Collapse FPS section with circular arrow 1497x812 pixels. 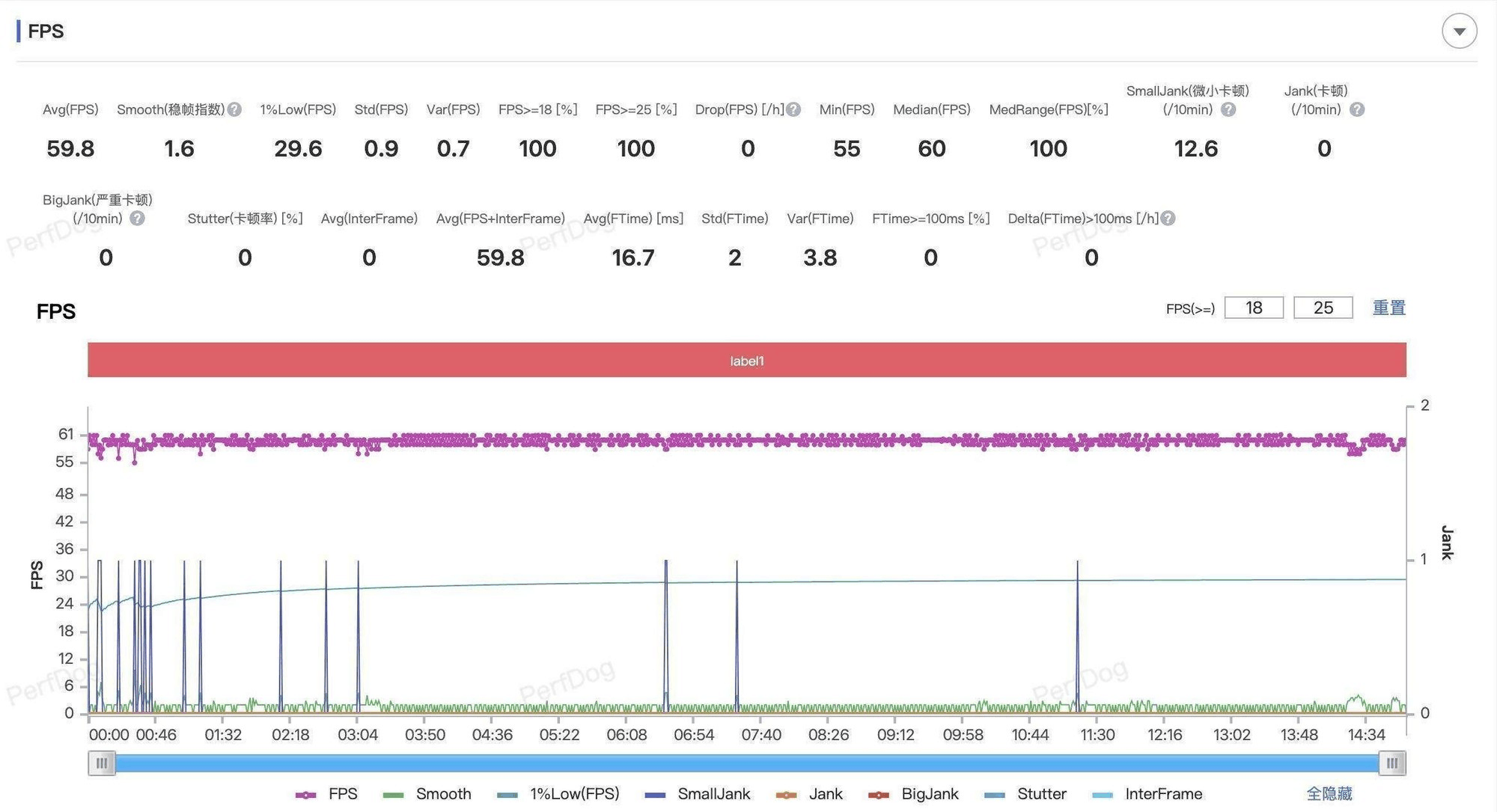coord(1459,31)
